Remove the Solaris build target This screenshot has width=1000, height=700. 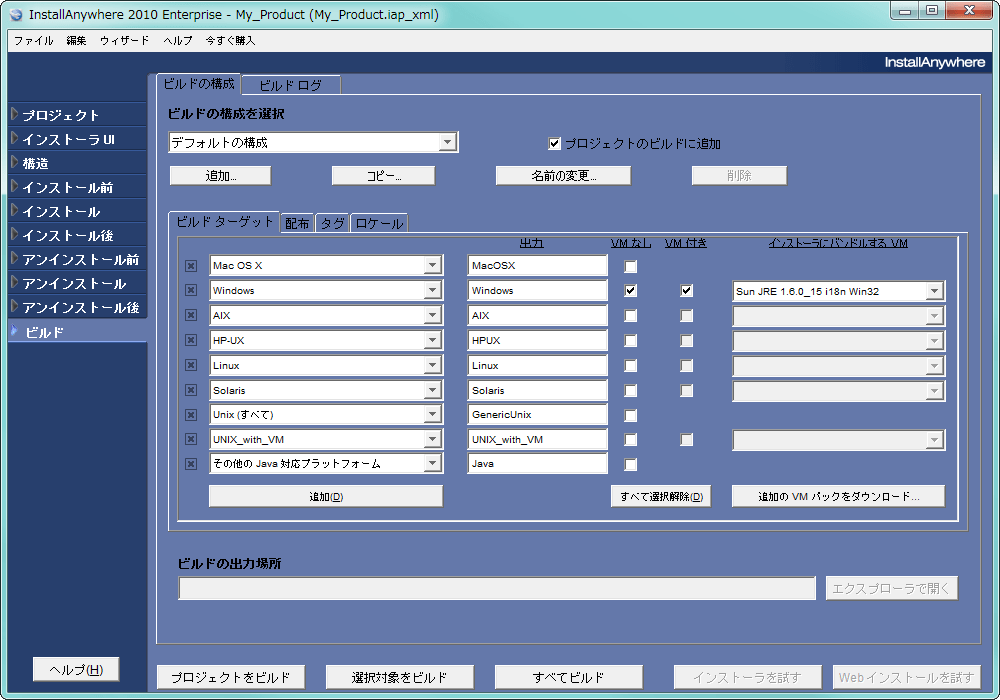coord(190,390)
